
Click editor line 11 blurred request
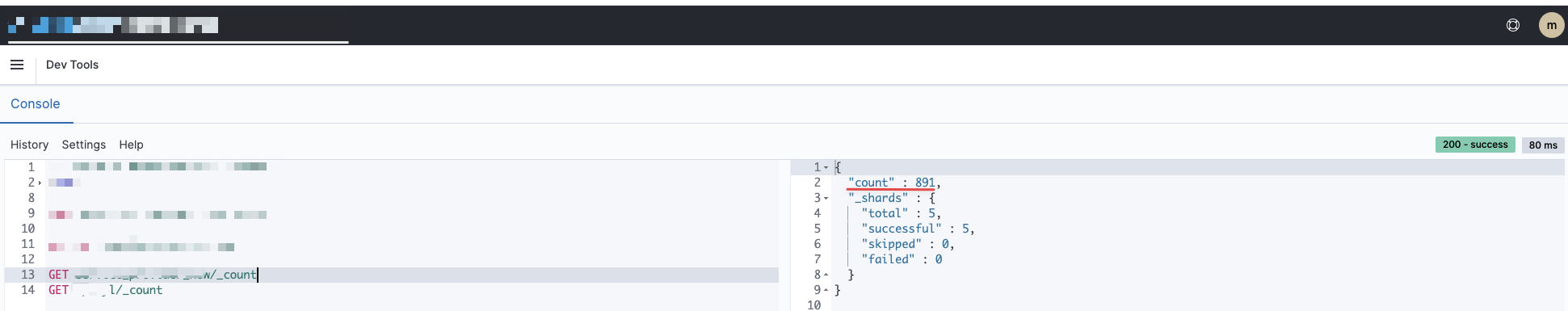[141, 246]
